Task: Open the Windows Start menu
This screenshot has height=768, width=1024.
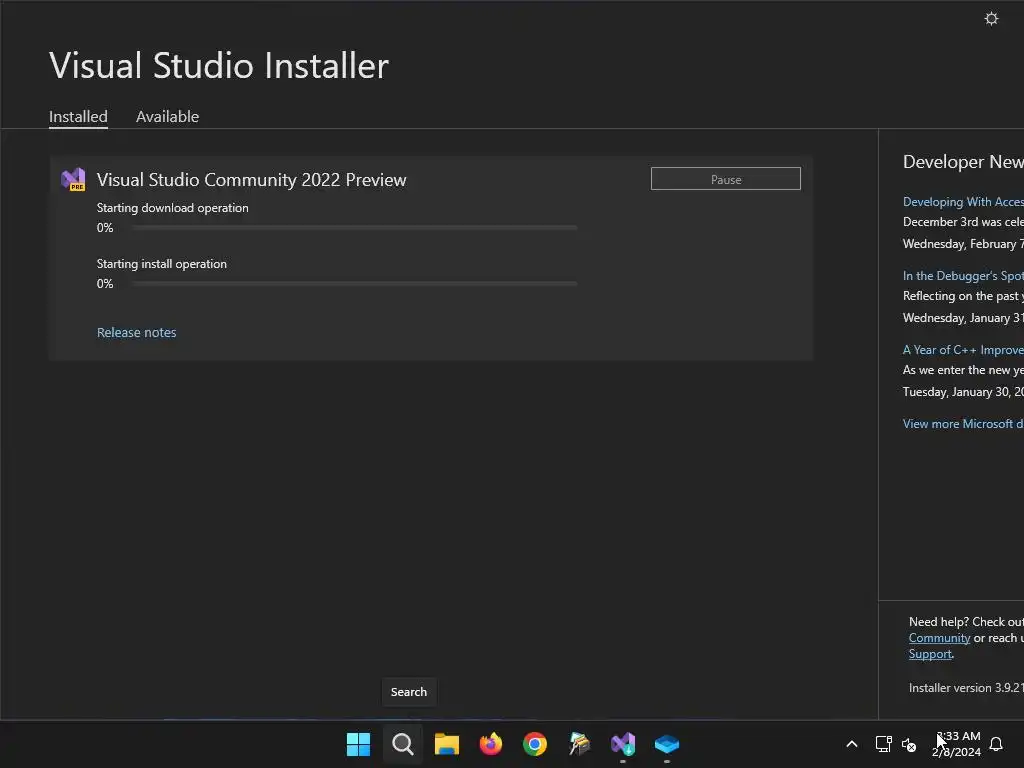Action: tap(358, 744)
